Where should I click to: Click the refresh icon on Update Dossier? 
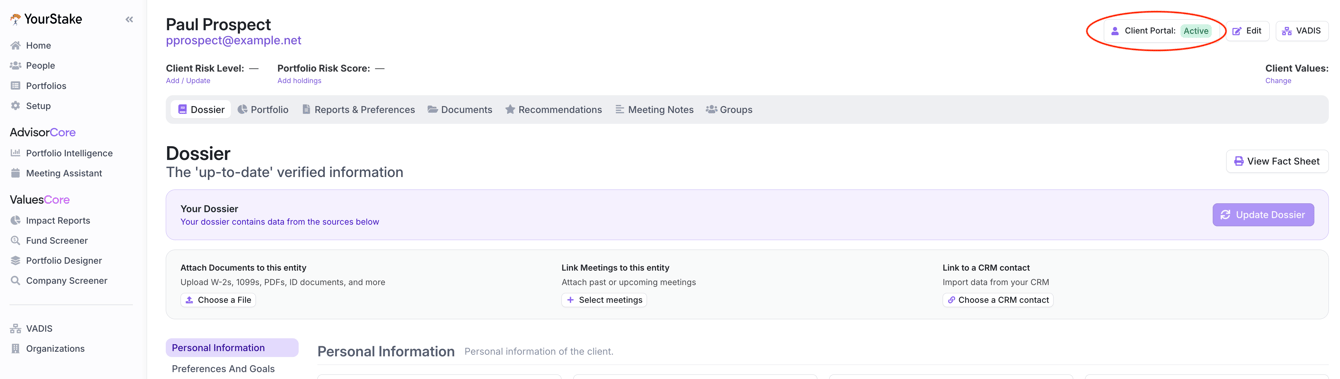1225,215
